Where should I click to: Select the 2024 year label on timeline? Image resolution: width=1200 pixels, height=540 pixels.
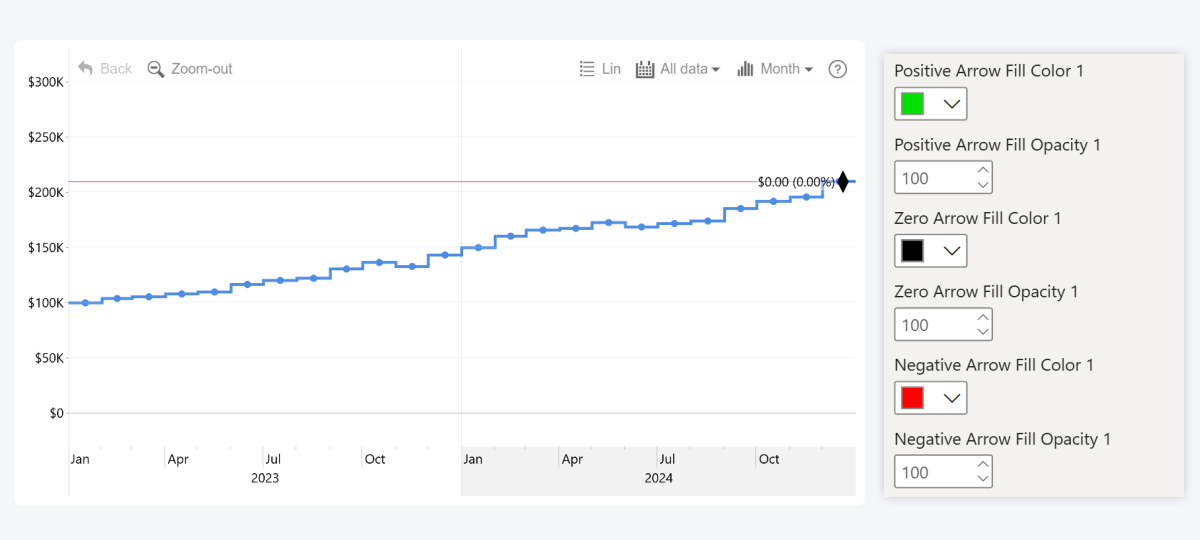658,478
